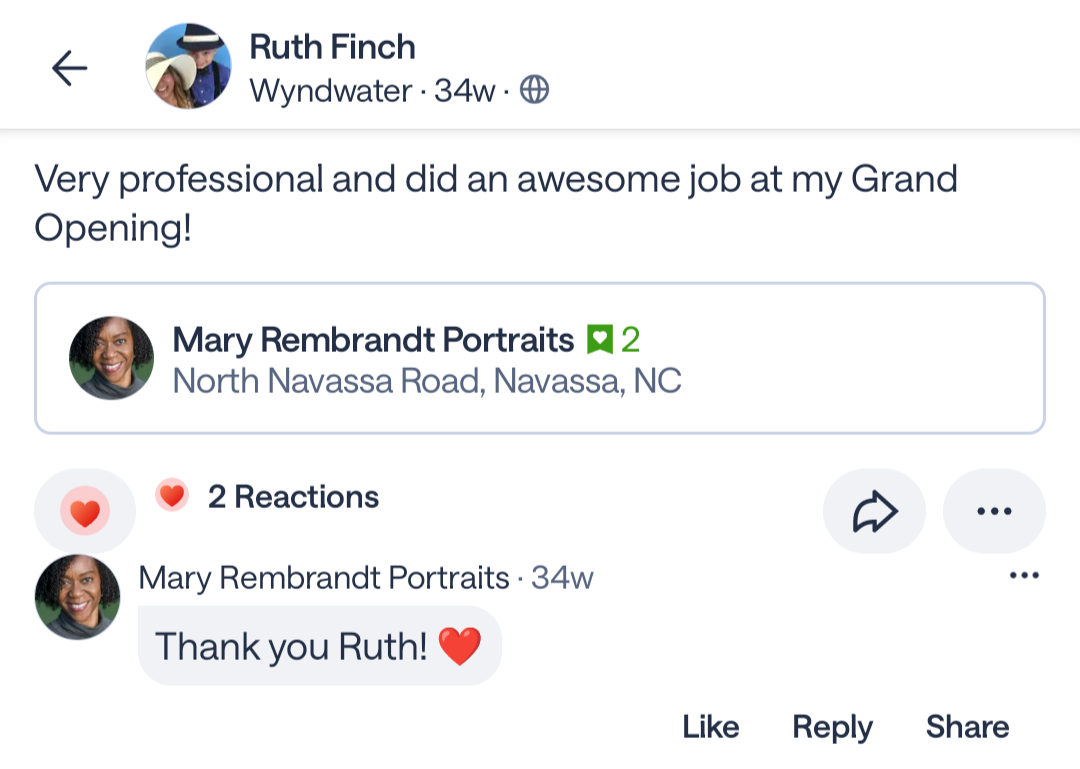Open commenter Mary Rembrandt Portraits avatar
The height and width of the screenshot is (769, 1080).
pos(77,597)
